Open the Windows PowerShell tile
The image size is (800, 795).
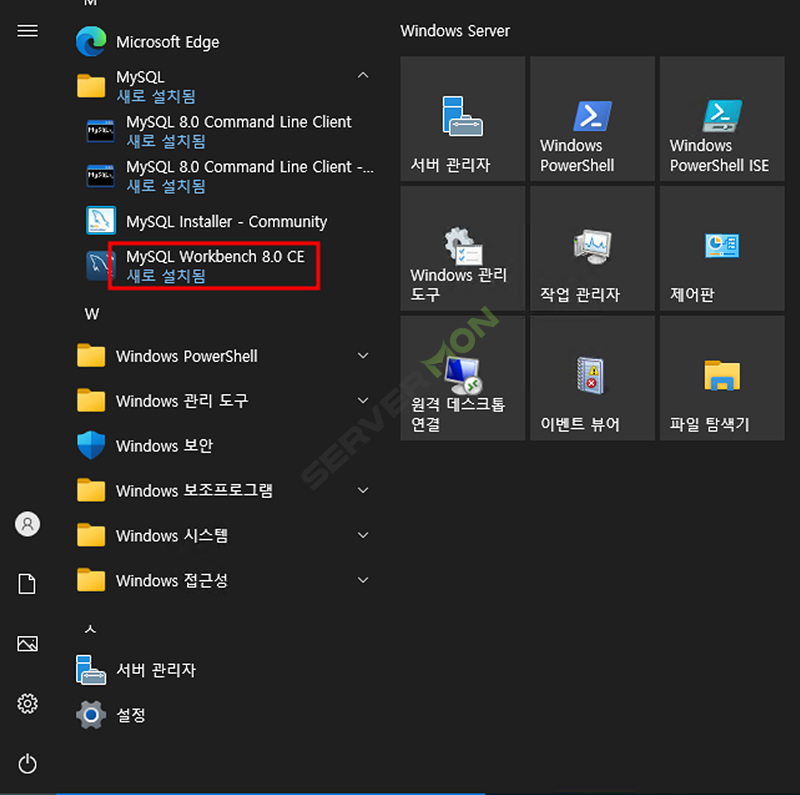tap(592, 118)
